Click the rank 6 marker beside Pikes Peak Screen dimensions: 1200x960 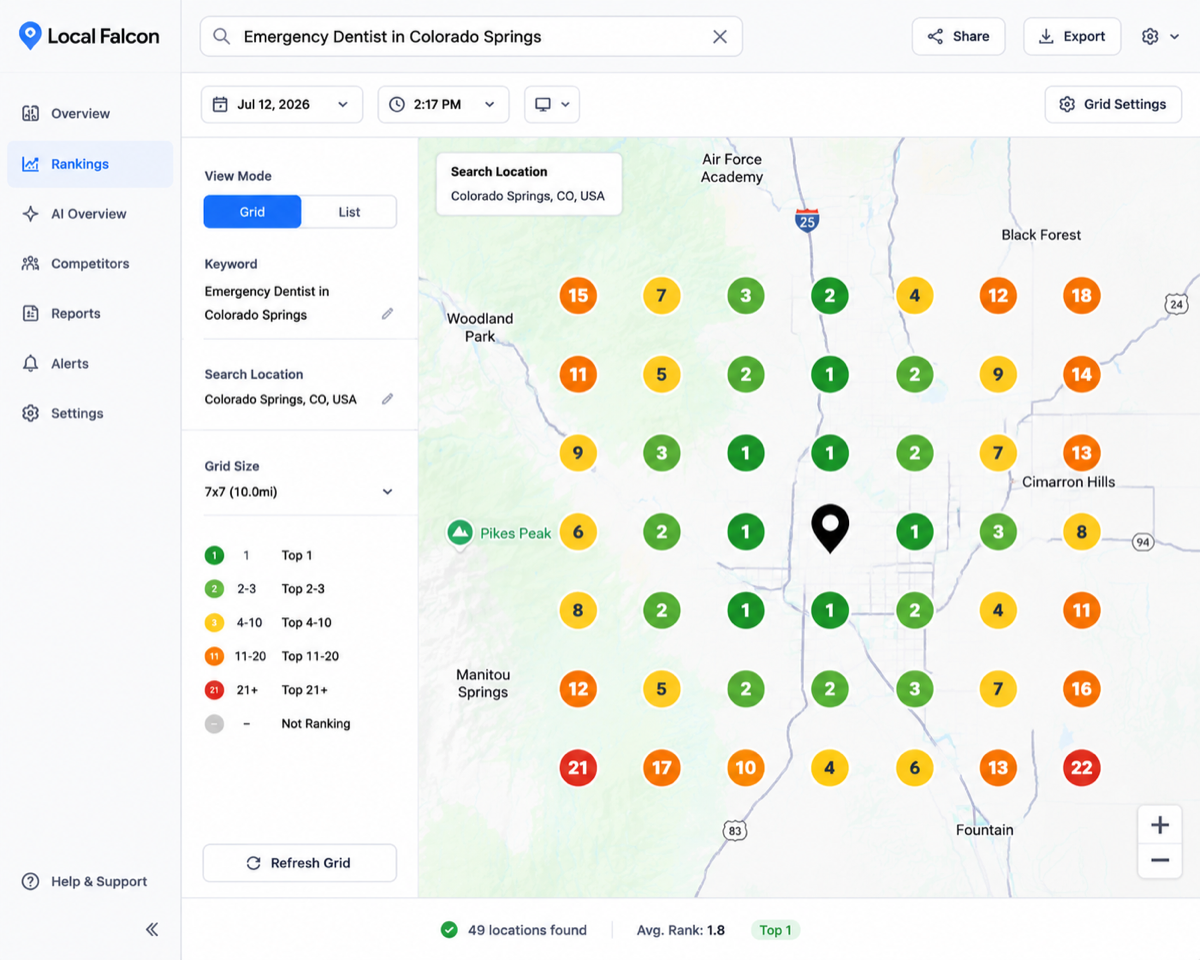point(578,532)
